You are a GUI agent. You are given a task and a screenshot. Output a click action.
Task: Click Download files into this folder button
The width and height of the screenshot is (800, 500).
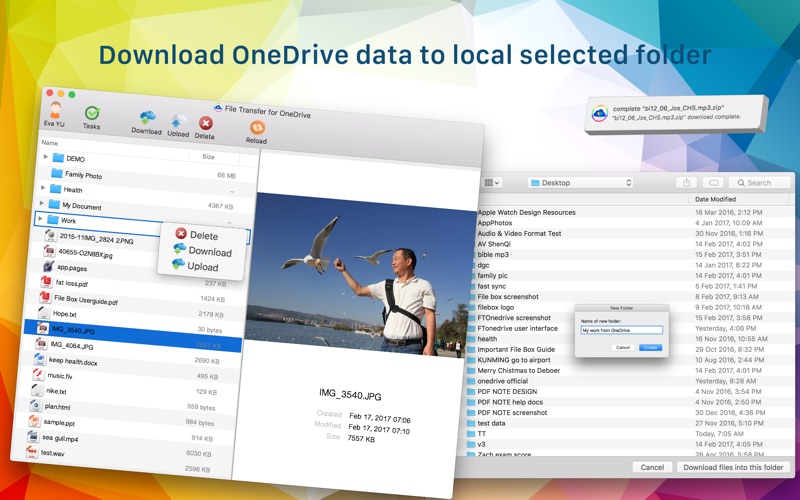point(733,467)
